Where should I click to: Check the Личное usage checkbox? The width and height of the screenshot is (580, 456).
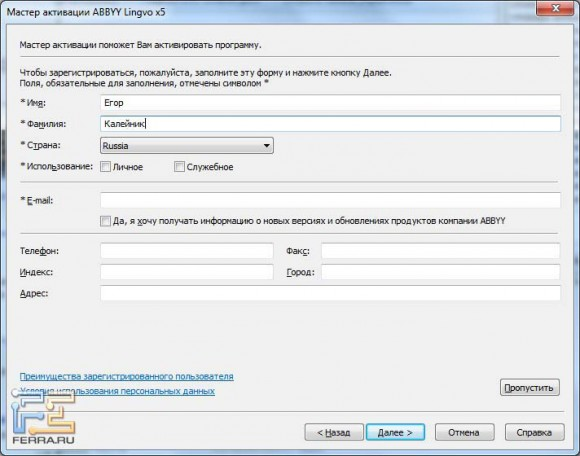105,167
